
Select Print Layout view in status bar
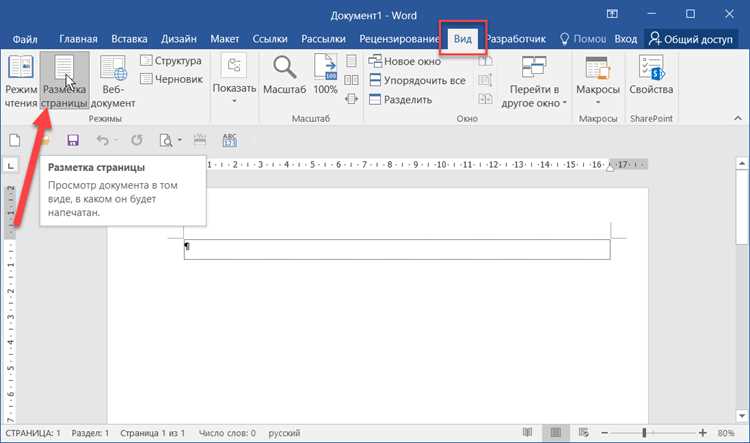pyautogui.click(x=555, y=433)
